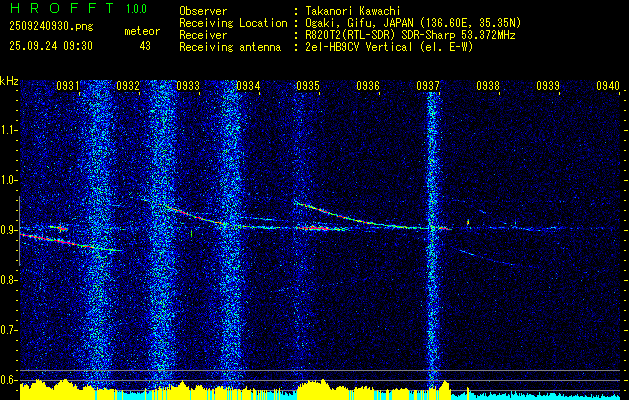Click the 25.09.24 09:30 timestamp
This screenshot has height=400, width=629.
[x=50, y=46]
